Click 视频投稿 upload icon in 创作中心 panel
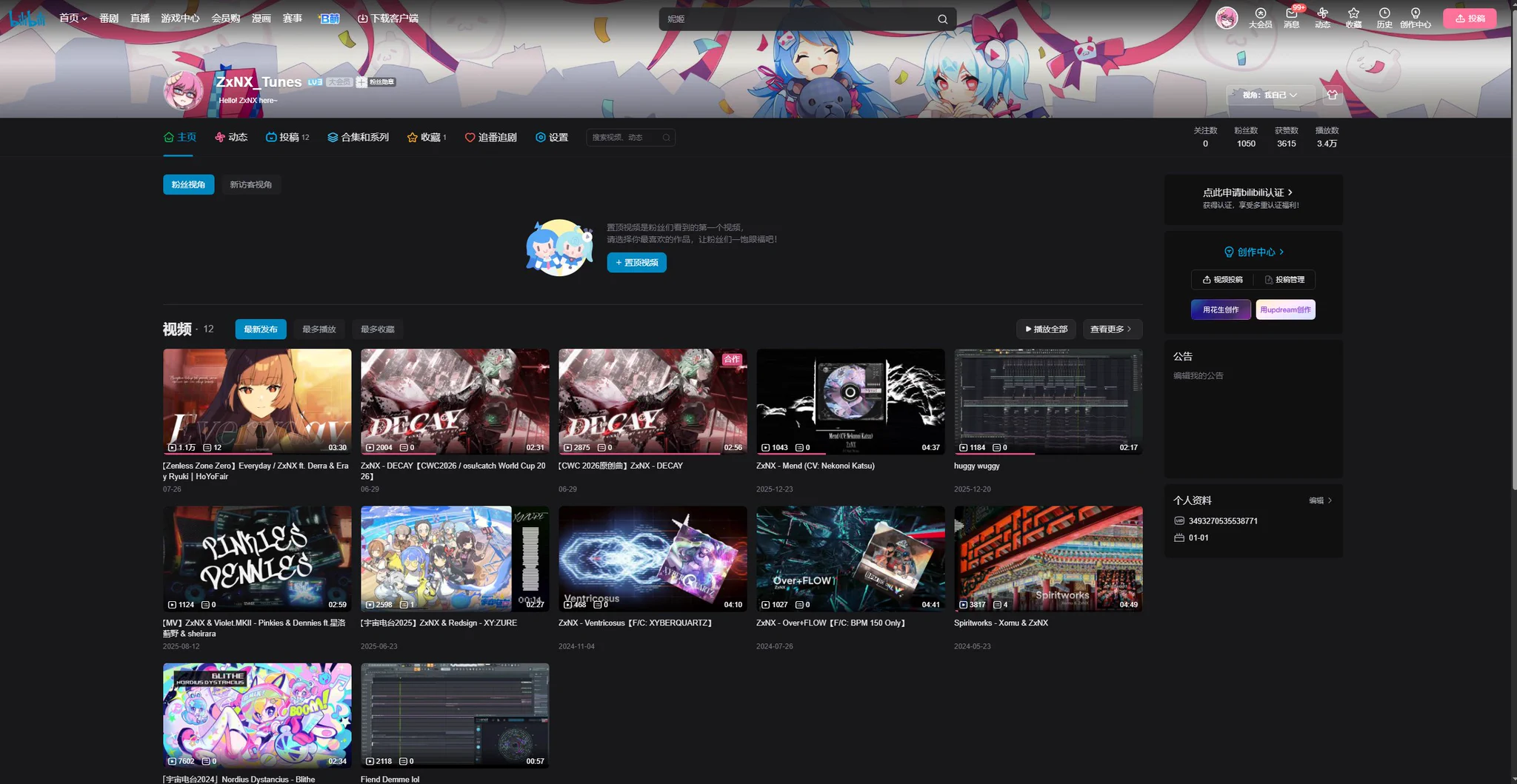 click(1207, 280)
